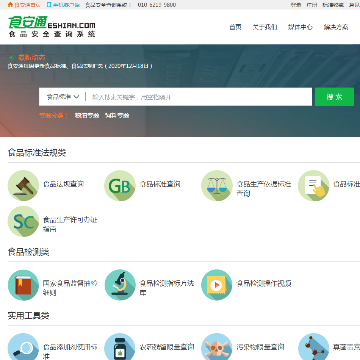Click the 食品生产许可办证指南 text link

70,224
